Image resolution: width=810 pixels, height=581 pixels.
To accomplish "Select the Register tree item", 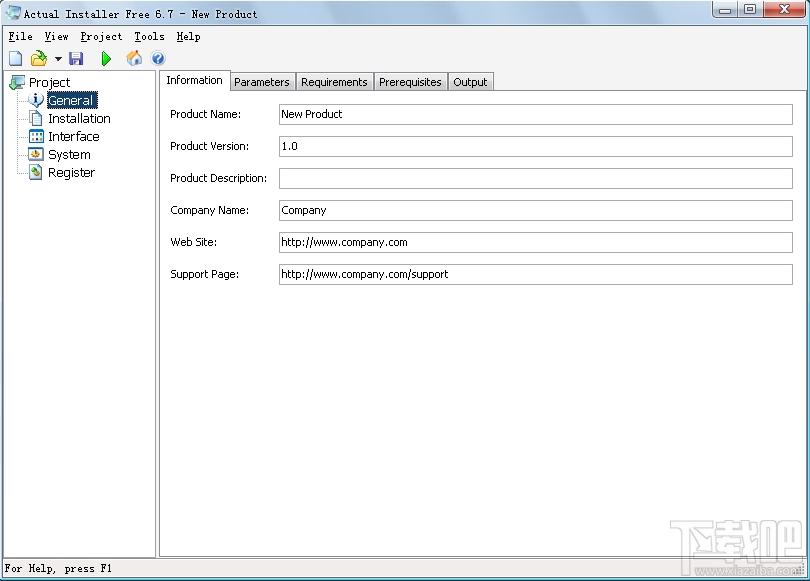I will coord(71,173).
